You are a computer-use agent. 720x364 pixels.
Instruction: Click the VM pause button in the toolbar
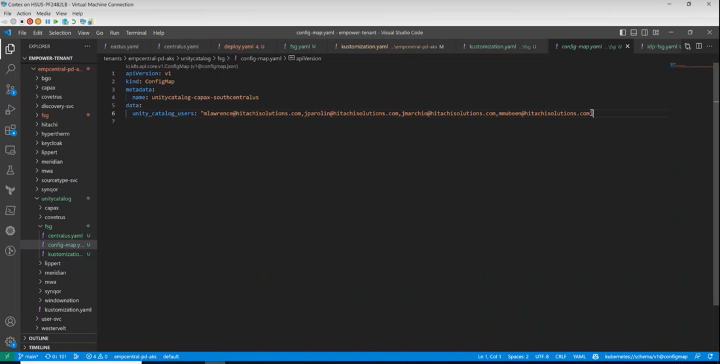47,22
